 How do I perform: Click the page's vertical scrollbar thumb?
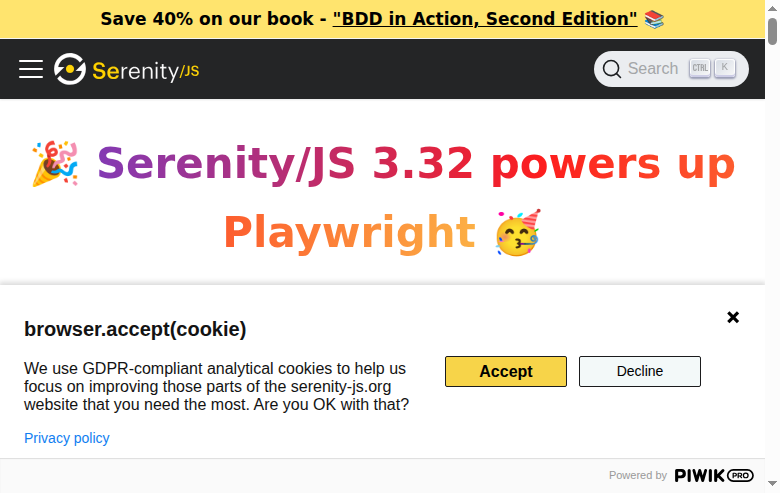(772, 30)
